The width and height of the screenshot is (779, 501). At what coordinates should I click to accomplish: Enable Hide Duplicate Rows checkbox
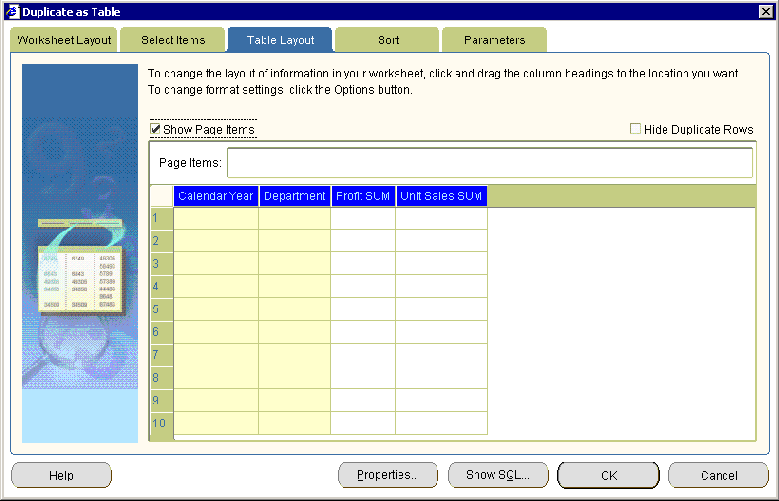point(635,129)
